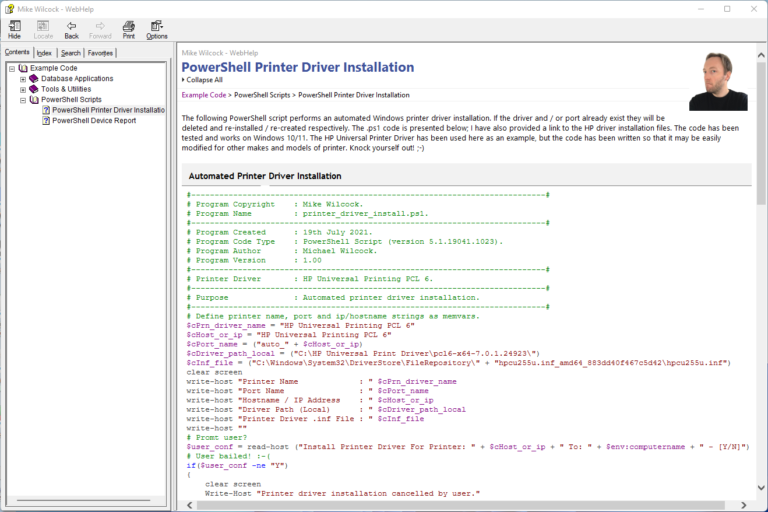The width and height of the screenshot is (768, 512).
Task: Open the Favorites tab
Action: [100, 53]
